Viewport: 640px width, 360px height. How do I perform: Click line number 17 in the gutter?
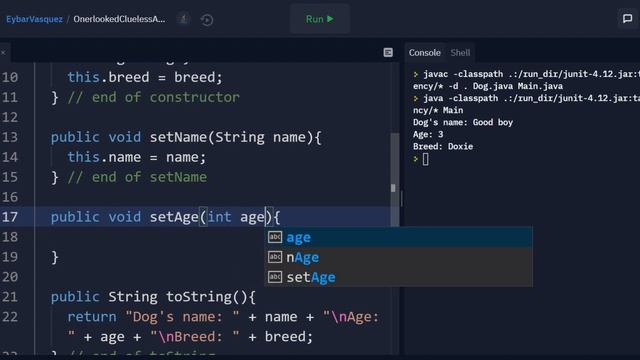pos(10,217)
